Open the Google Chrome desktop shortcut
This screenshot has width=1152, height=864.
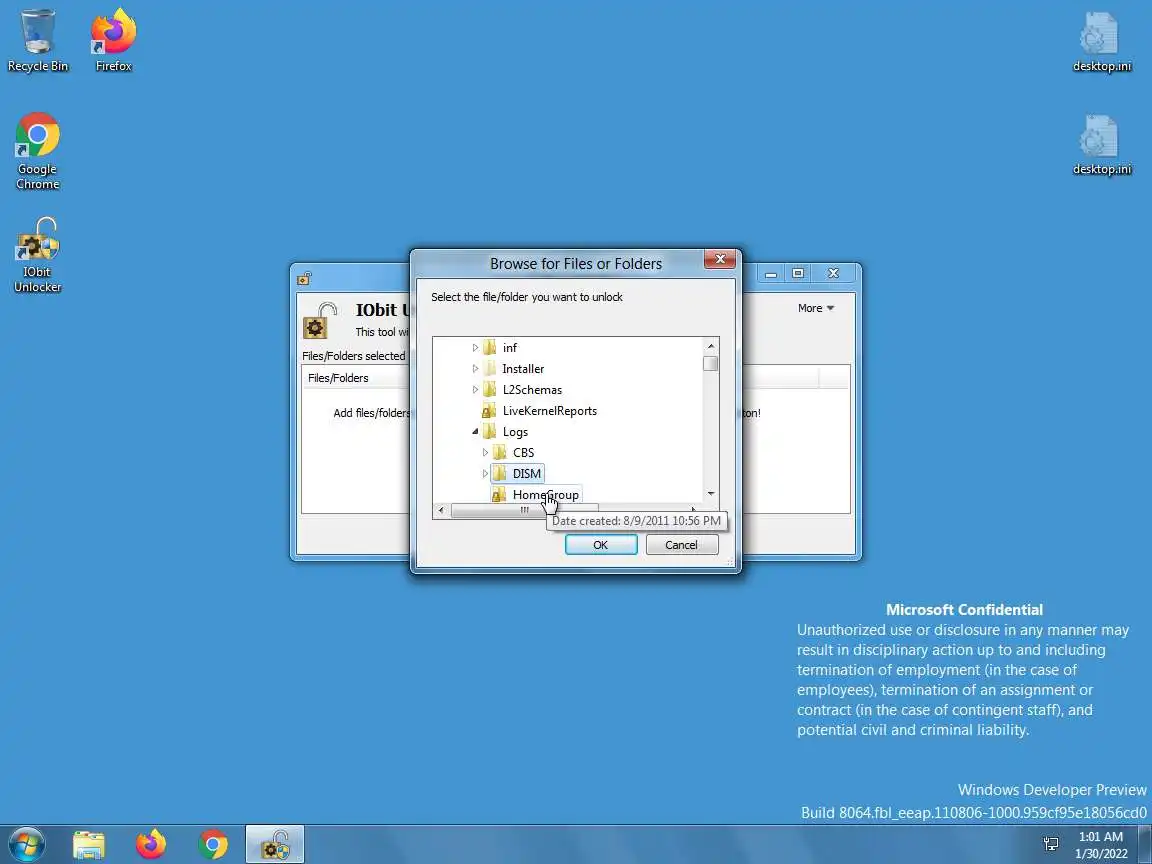37,151
